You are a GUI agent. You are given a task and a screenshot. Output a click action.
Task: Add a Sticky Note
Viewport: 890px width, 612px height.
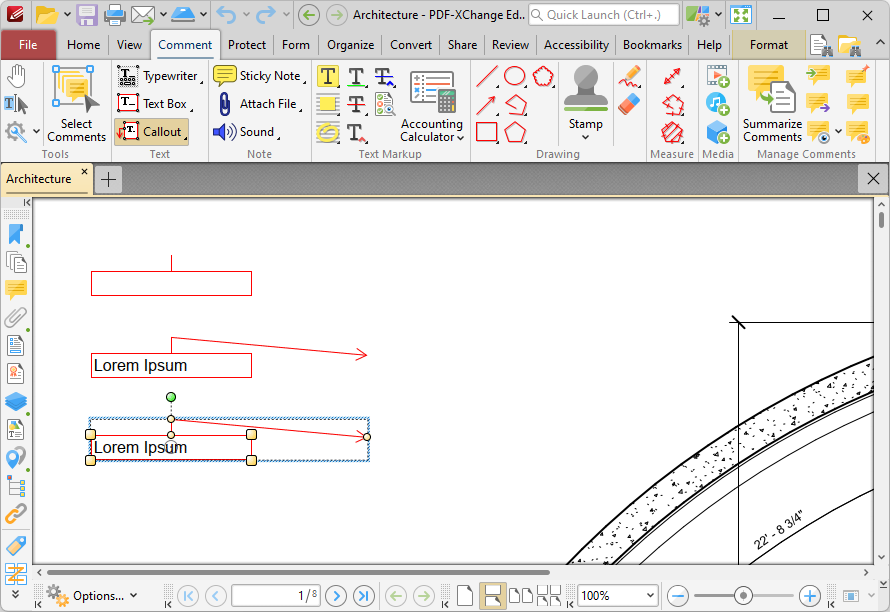(x=259, y=76)
